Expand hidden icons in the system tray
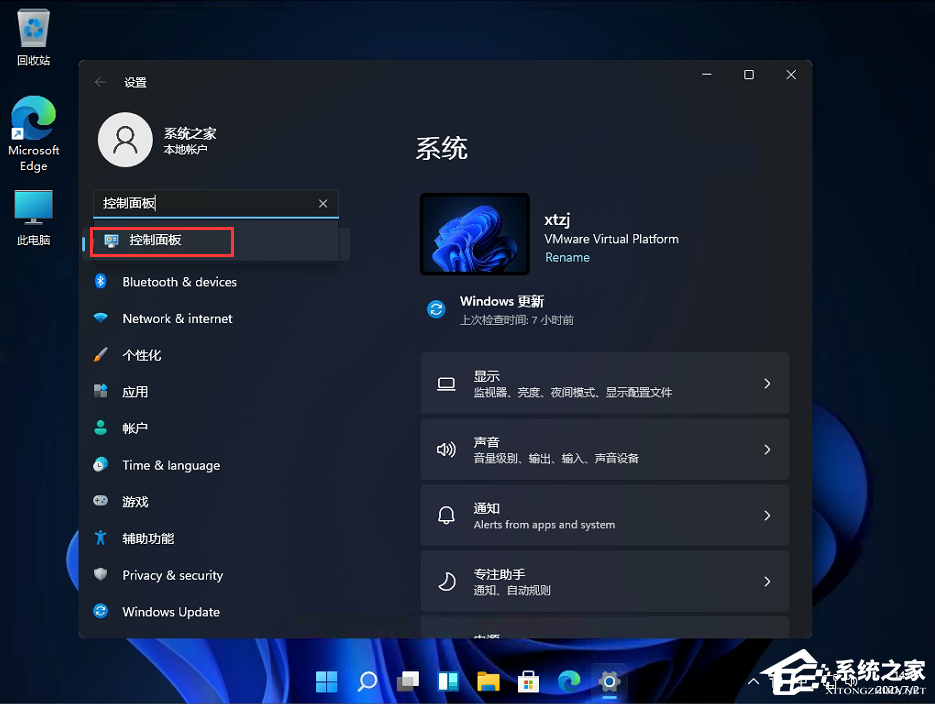 click(x=753, y=681)
